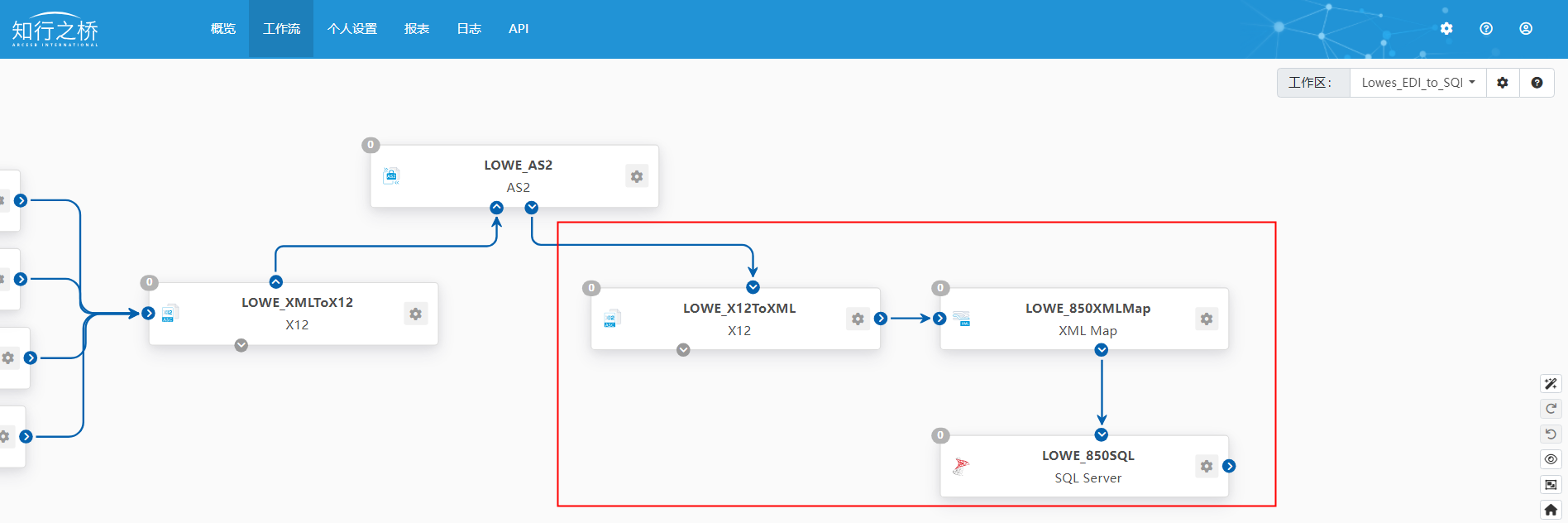Open the API tab

coord(519,29)
